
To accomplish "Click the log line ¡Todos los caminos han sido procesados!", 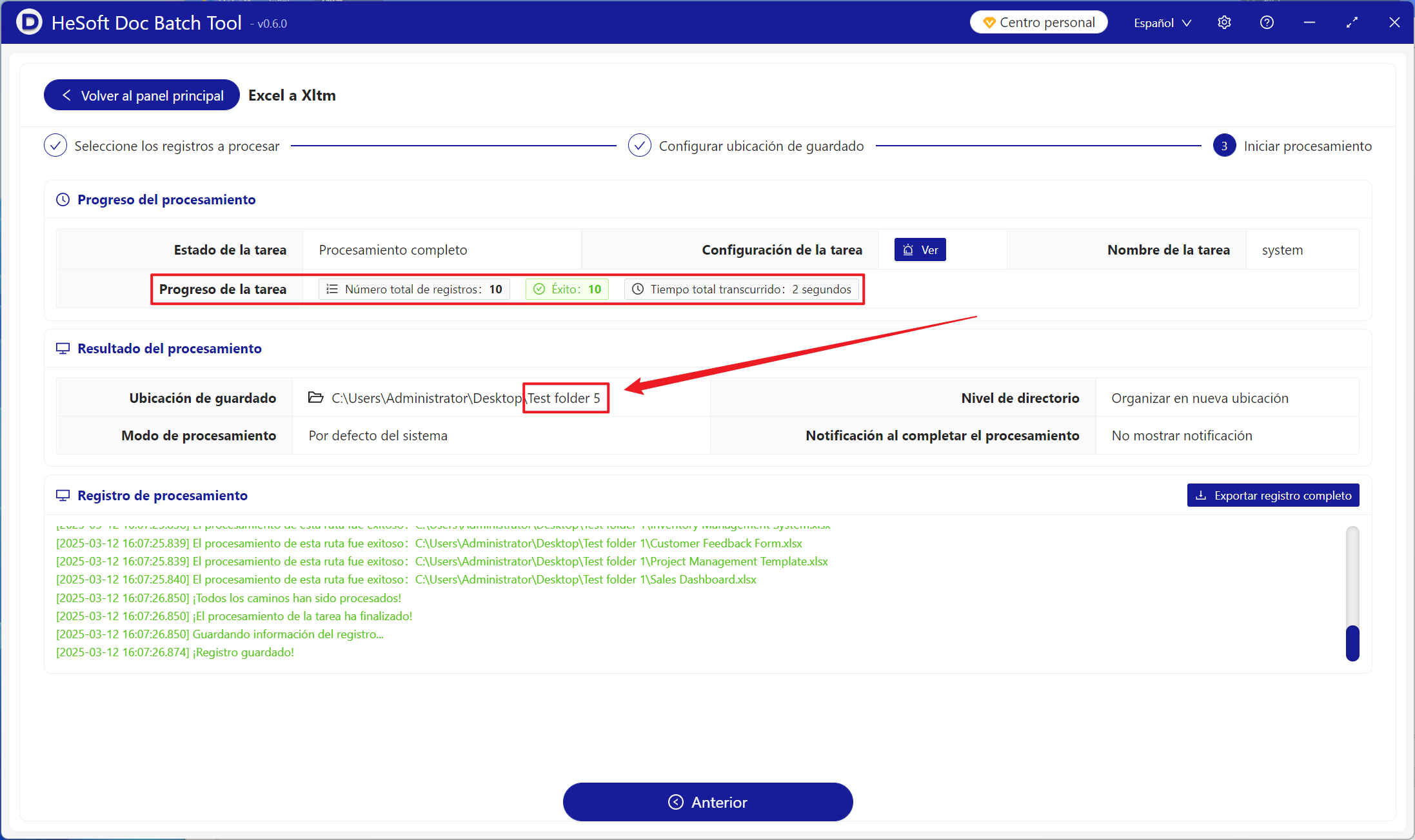I will (x=228, y=598).
